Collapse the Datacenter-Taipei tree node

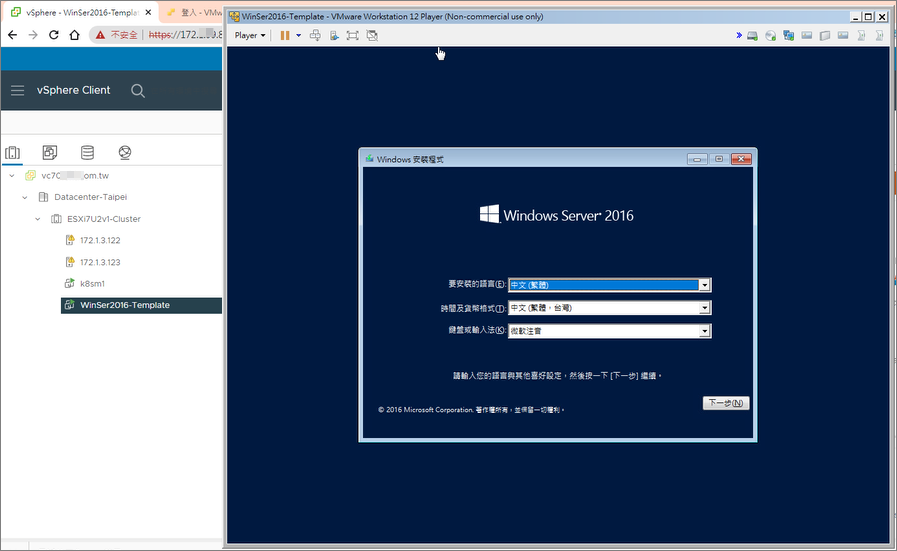(x=25, y=197)
